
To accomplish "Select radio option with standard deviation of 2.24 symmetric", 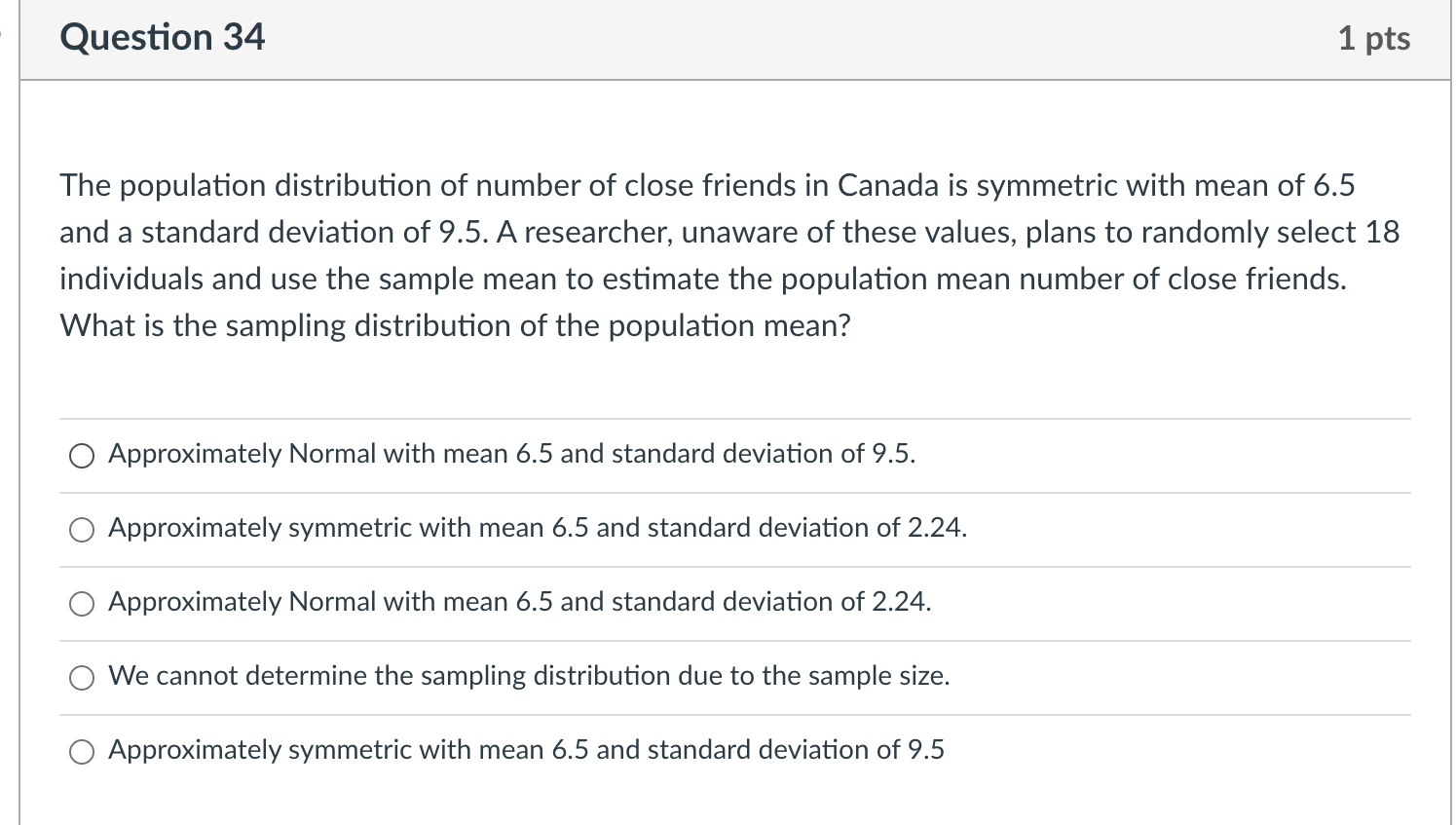I will 82,529.
